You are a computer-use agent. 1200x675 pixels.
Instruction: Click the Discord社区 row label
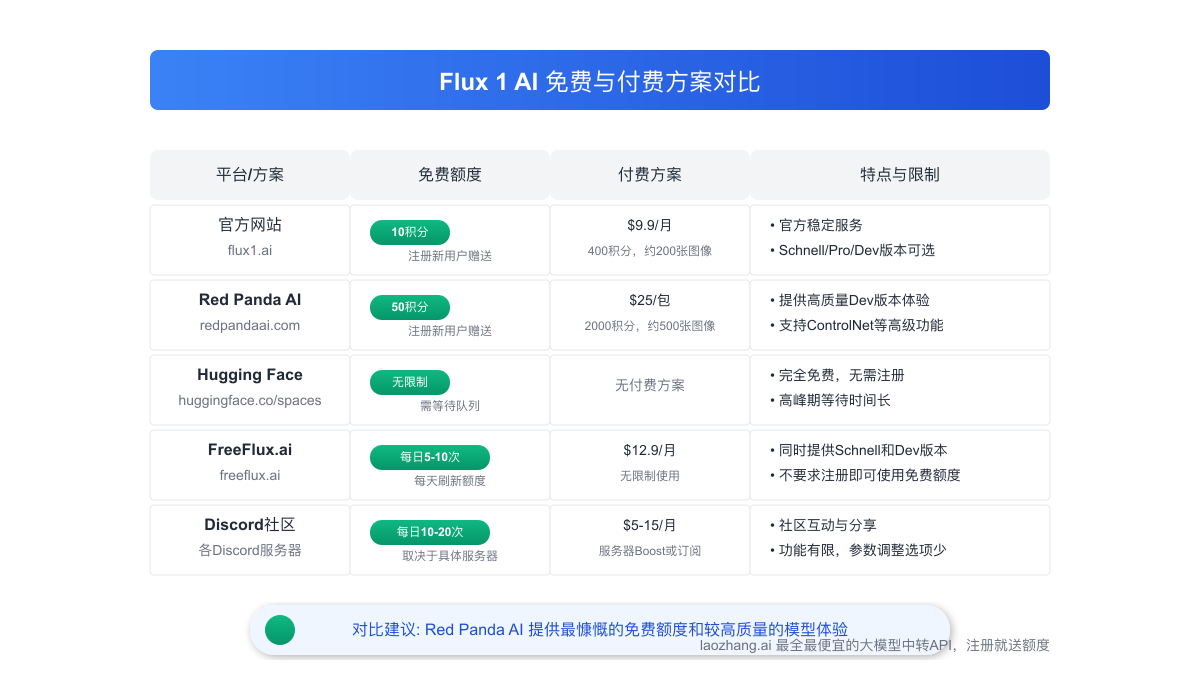(x=249, y=524)
